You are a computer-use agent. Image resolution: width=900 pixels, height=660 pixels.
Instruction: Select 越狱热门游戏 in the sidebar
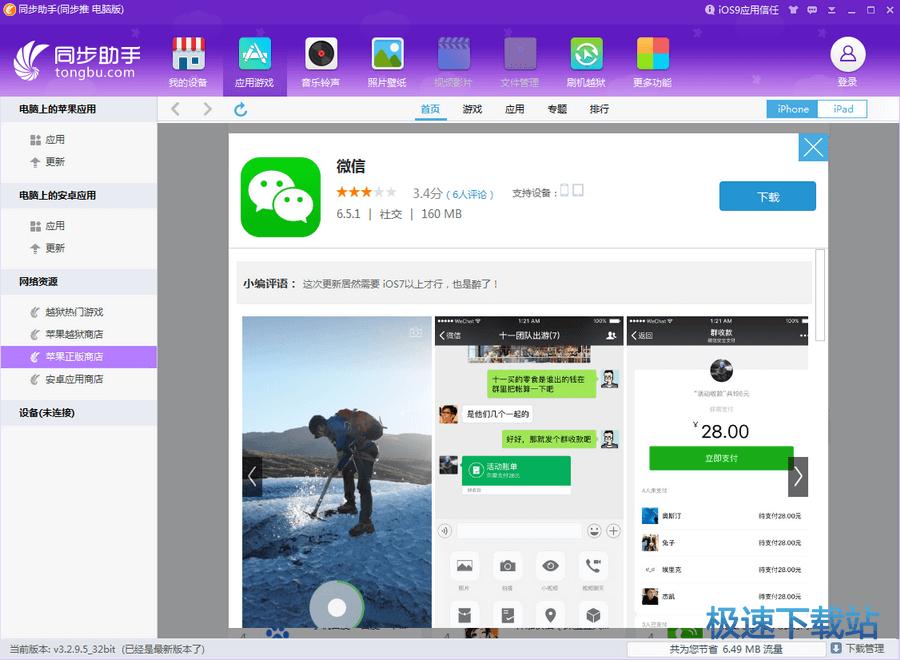74,312
